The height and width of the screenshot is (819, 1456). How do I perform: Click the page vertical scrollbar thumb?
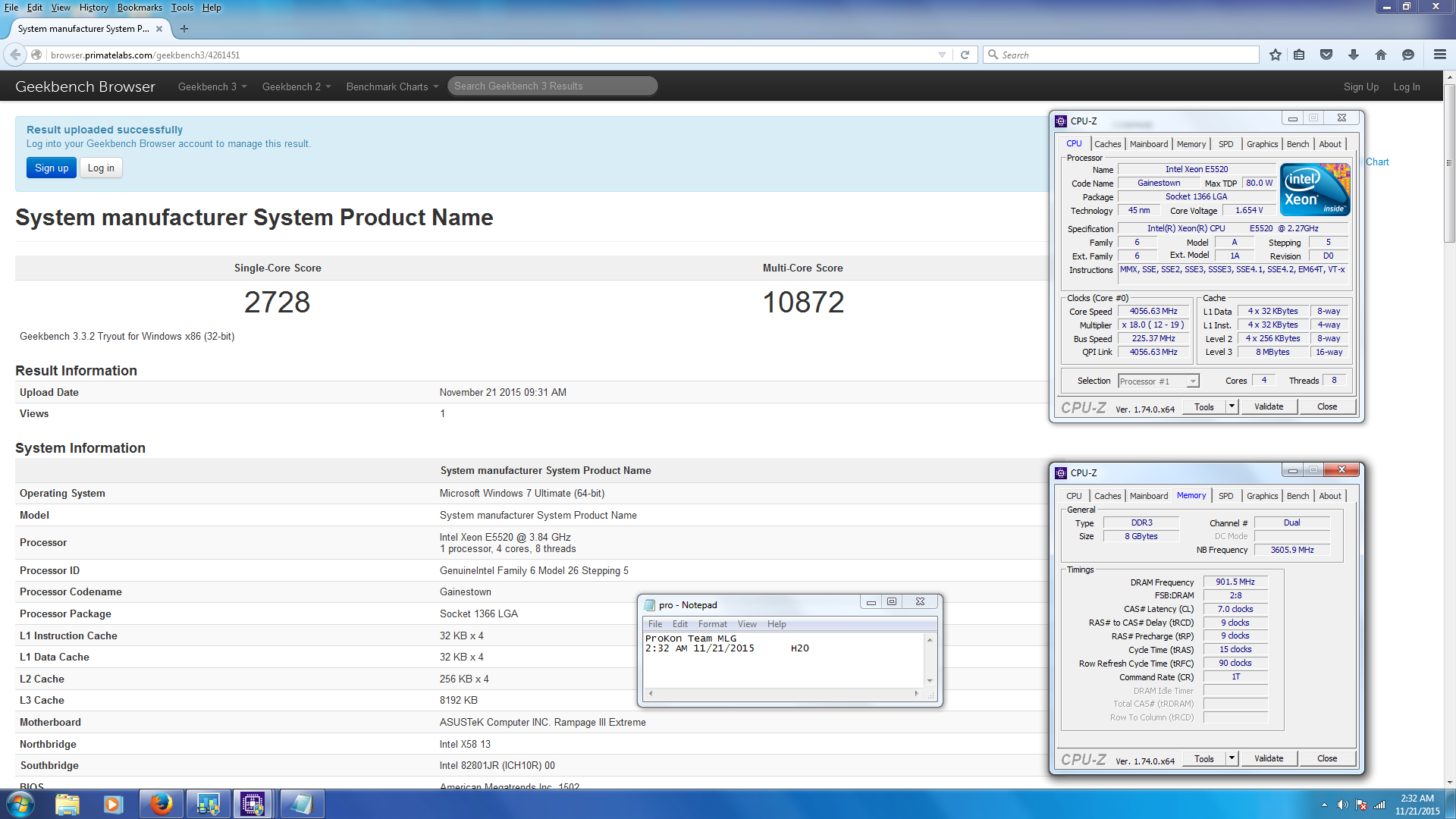[1449, 163]
